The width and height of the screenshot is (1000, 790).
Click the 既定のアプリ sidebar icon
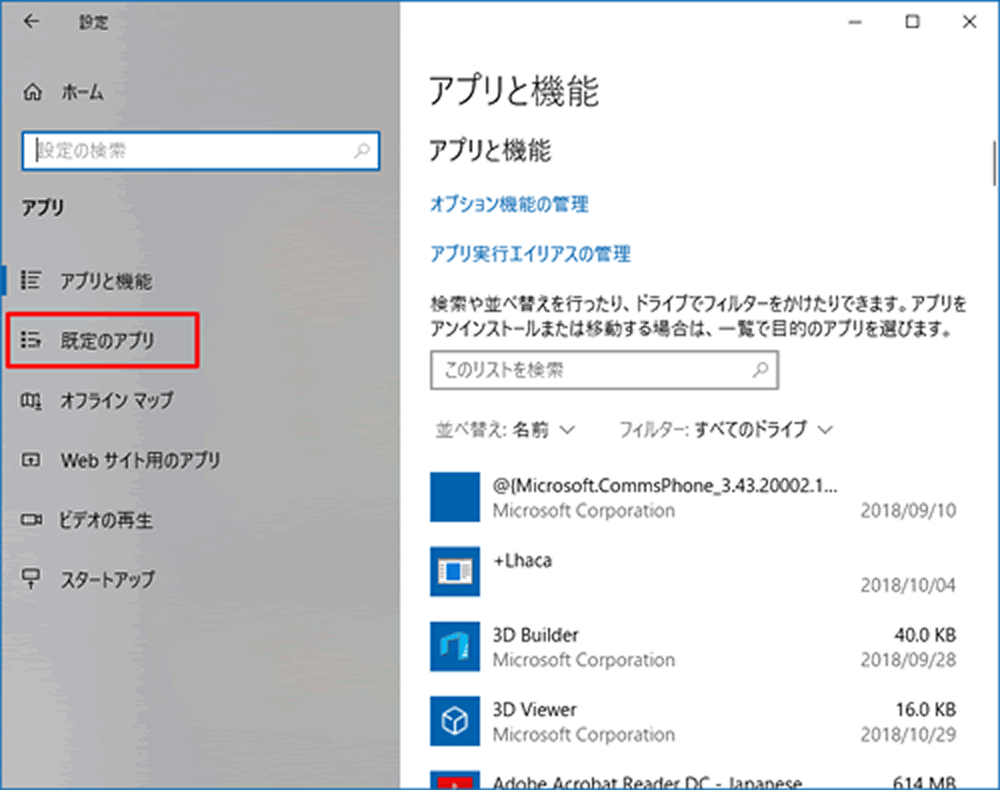tap(31, 340)
